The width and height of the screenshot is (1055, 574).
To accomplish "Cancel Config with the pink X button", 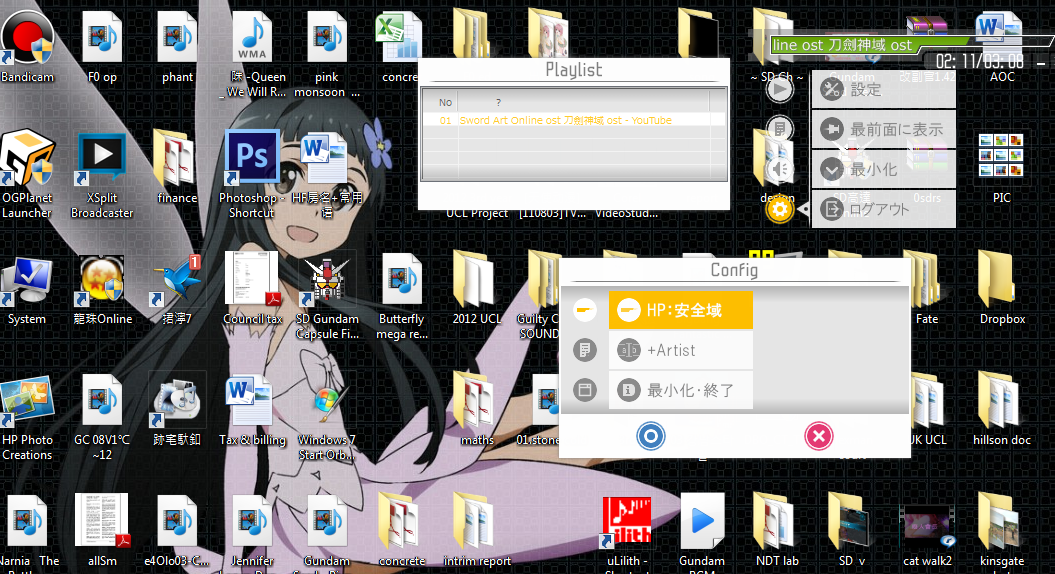I will 819,436.
